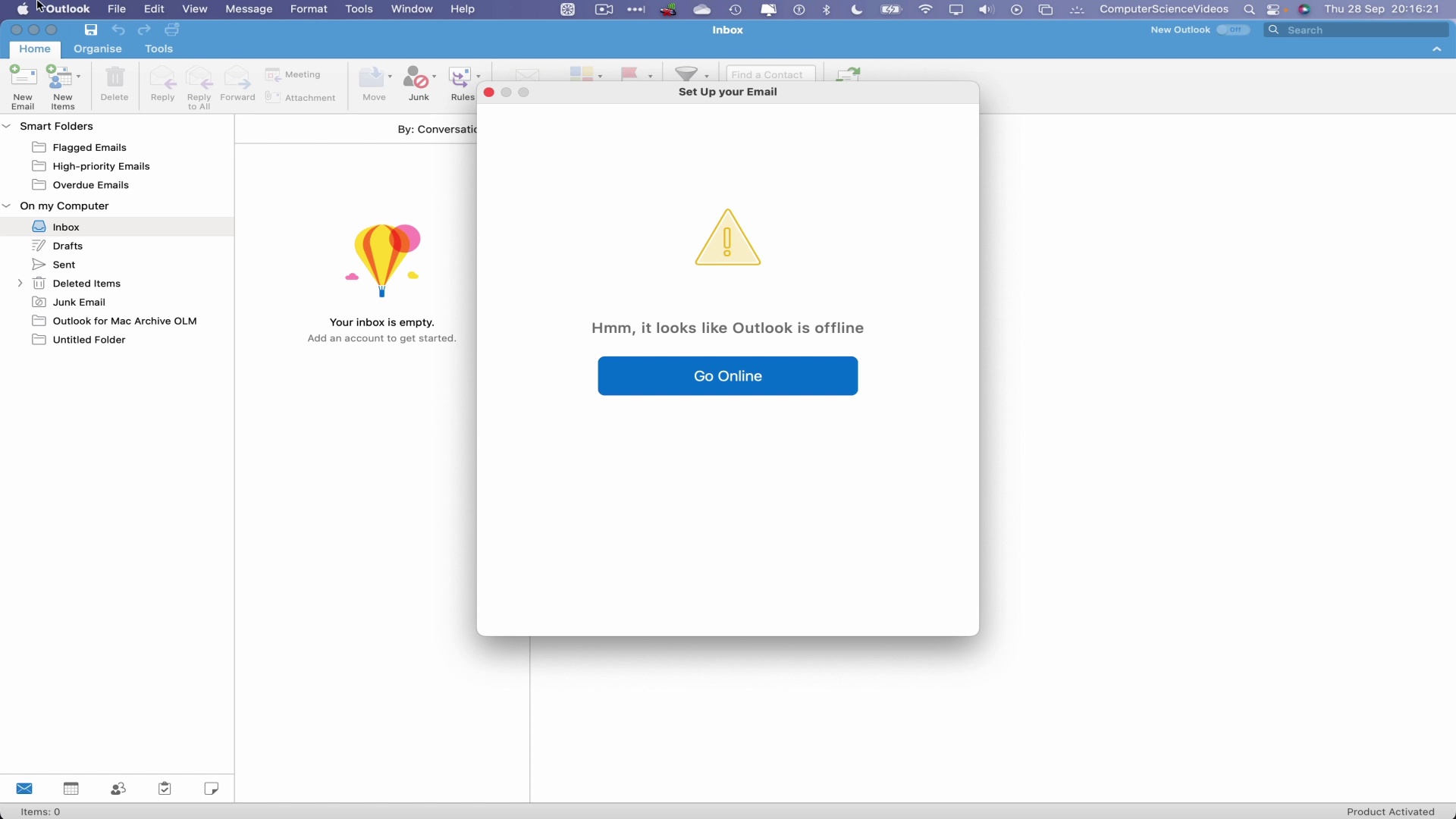
Task: Select the Junk Email folder
Action: point(79,301)
